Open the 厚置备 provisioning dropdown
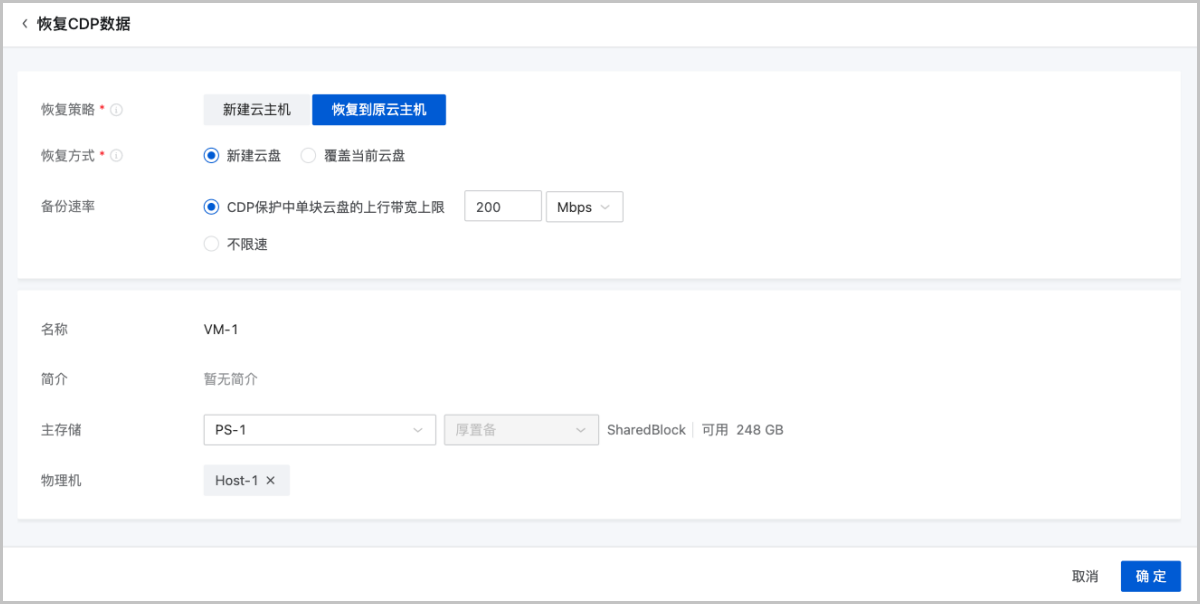Screen dimensions: 1200x604 coord(521,430)
